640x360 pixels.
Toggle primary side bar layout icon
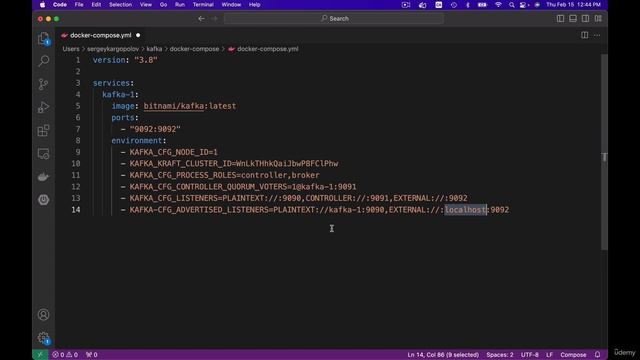click(x=560, y=18)
